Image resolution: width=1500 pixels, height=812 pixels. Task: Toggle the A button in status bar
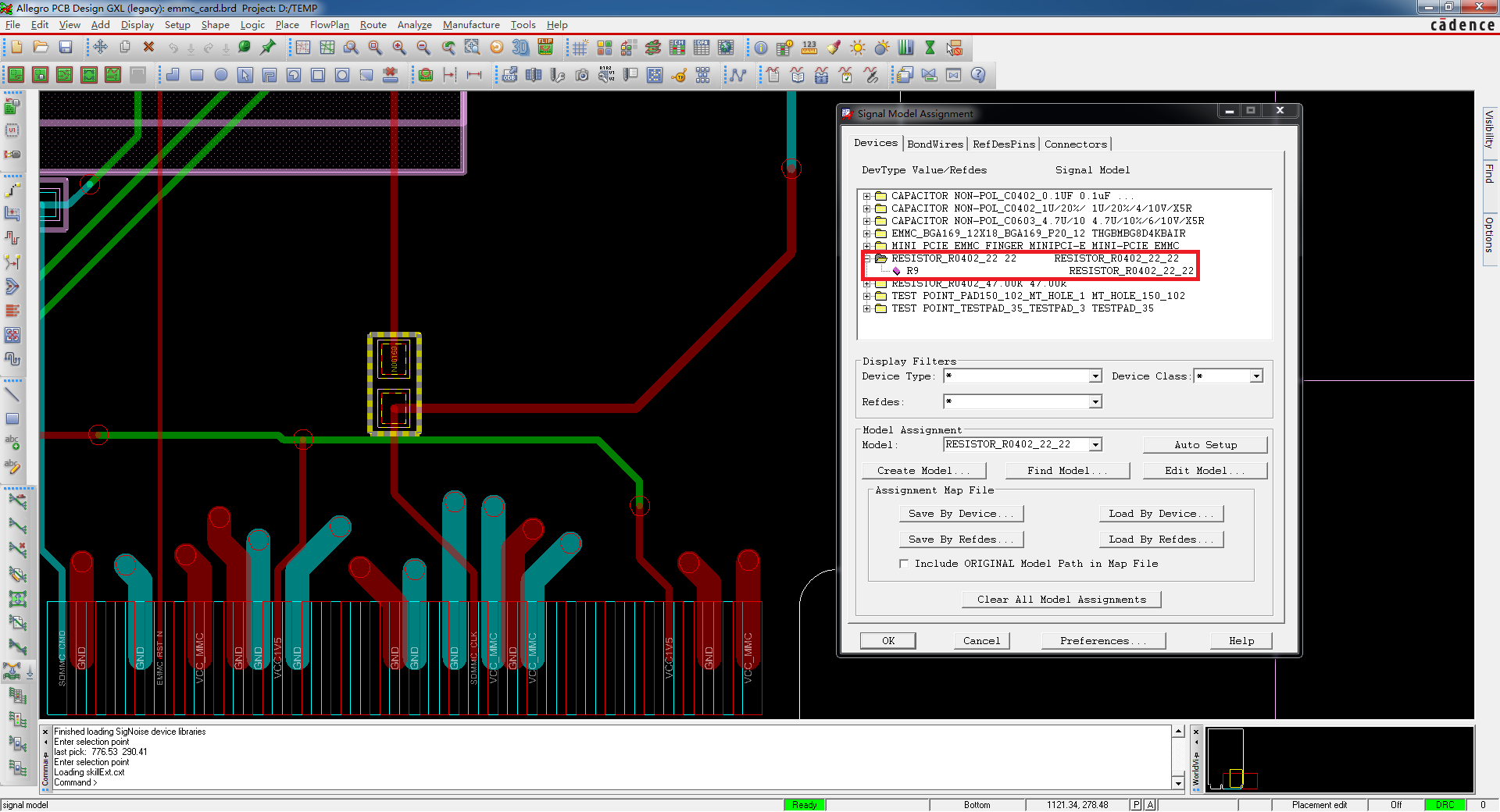click(1151, 805)
